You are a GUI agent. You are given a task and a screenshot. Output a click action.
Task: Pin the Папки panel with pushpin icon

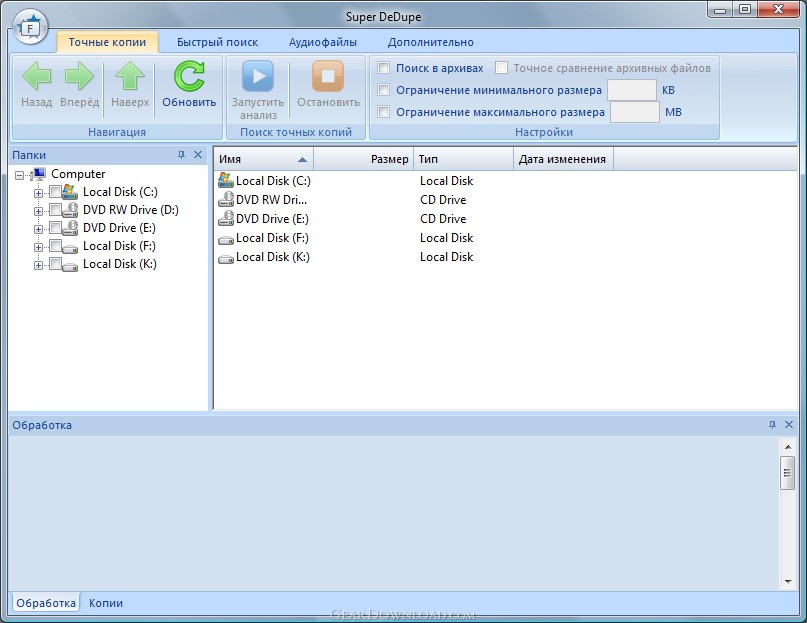(181, 154)
